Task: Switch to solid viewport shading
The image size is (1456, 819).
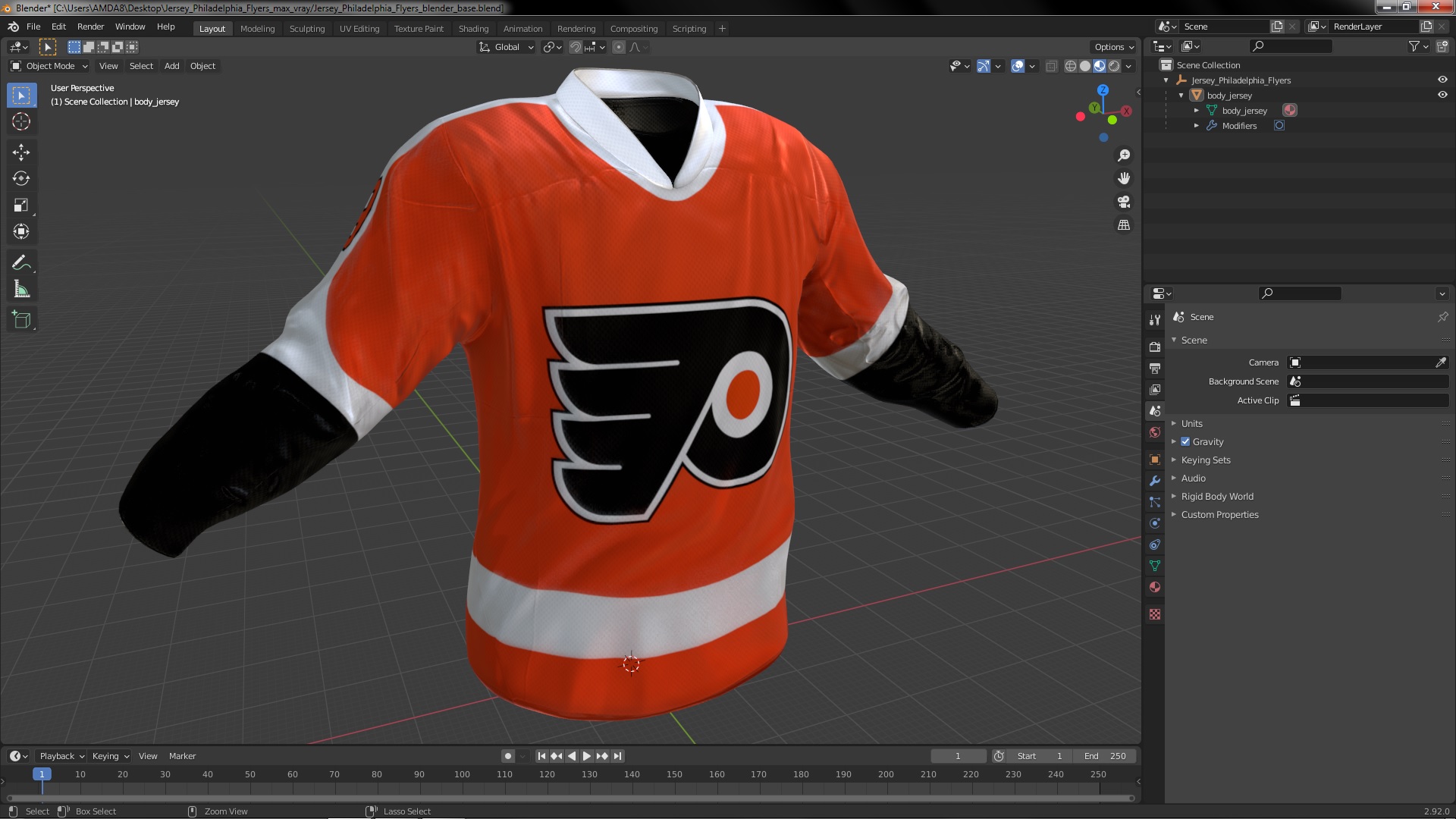Action: click(x=1085, y=66)
